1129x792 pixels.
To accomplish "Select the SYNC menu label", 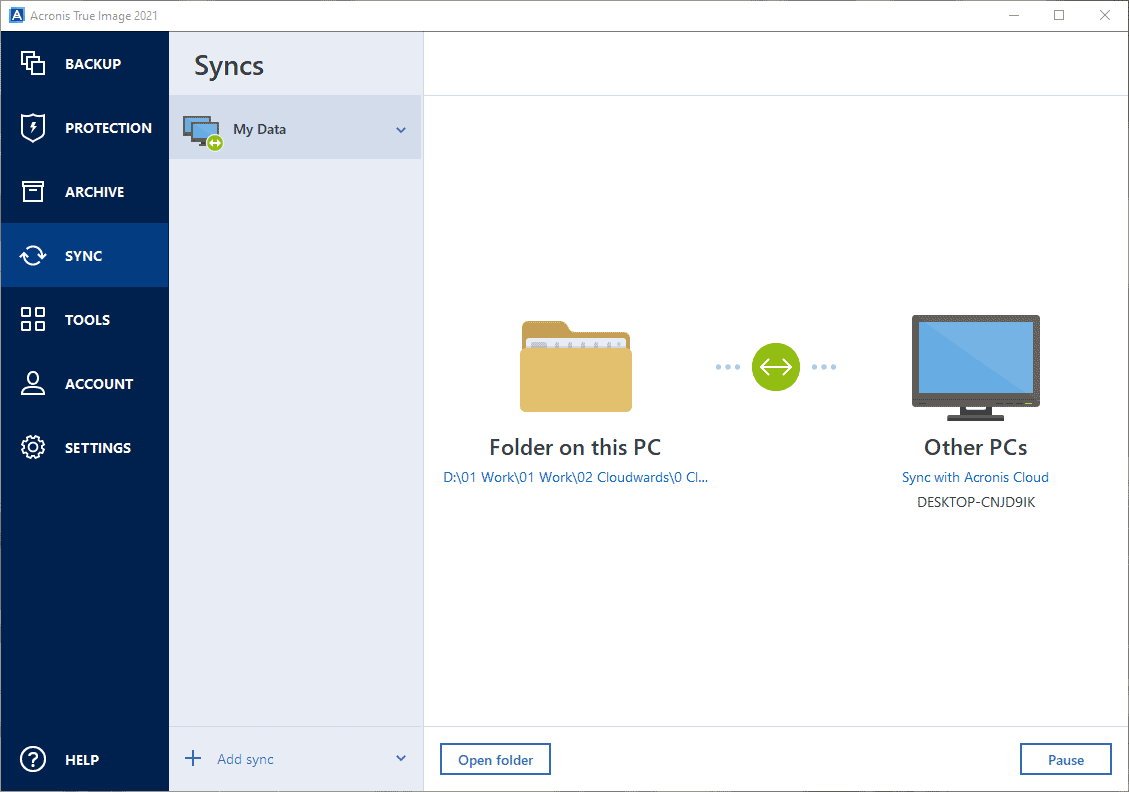I will coord(84,256).
